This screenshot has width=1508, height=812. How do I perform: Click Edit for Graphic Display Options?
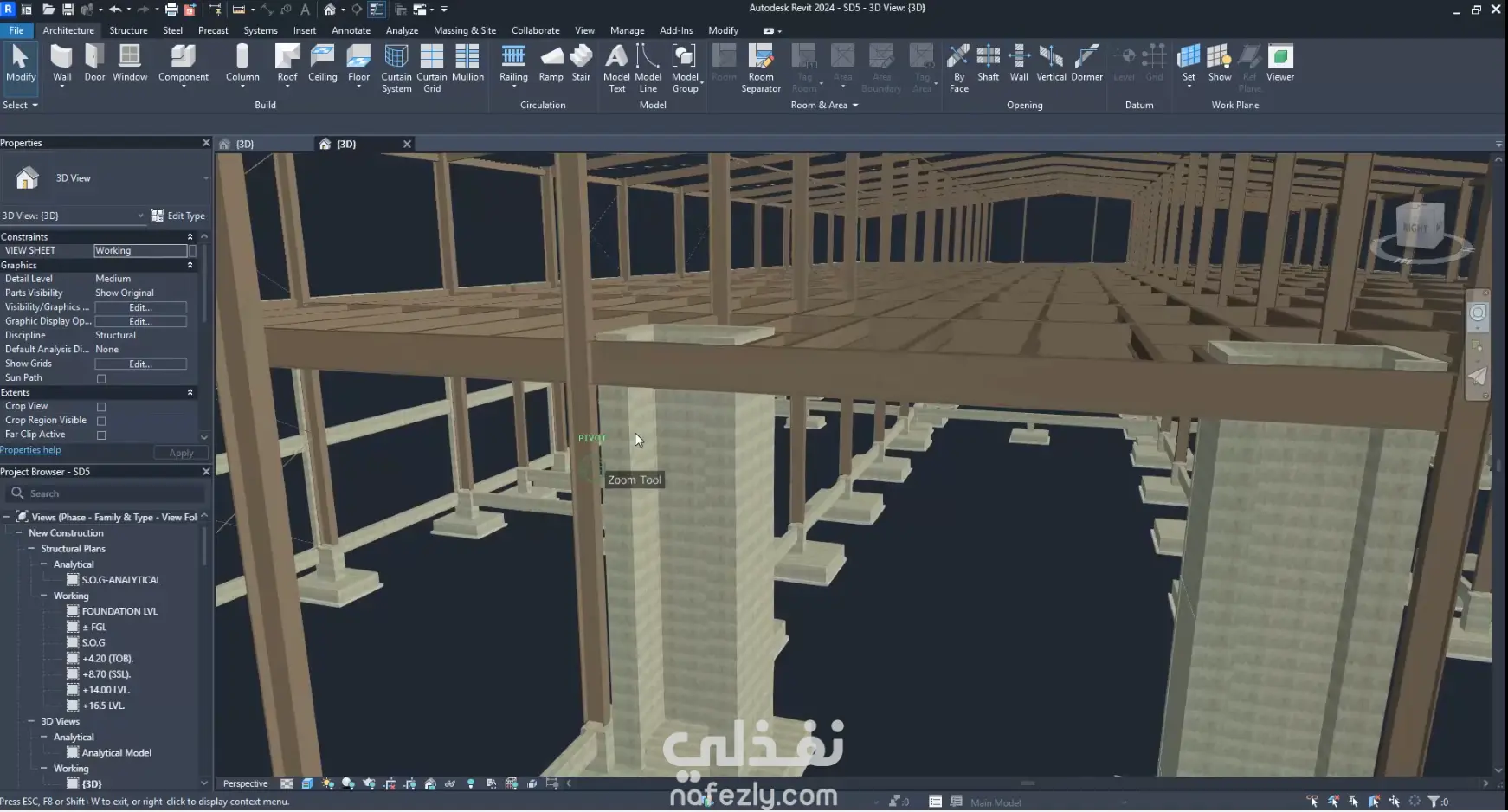140,322
